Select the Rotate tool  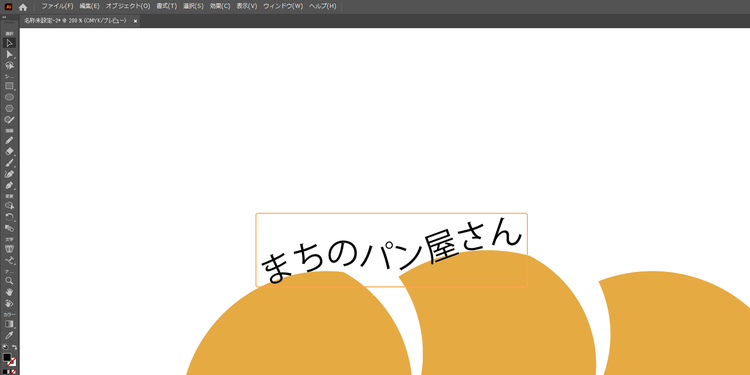point(9,217)
